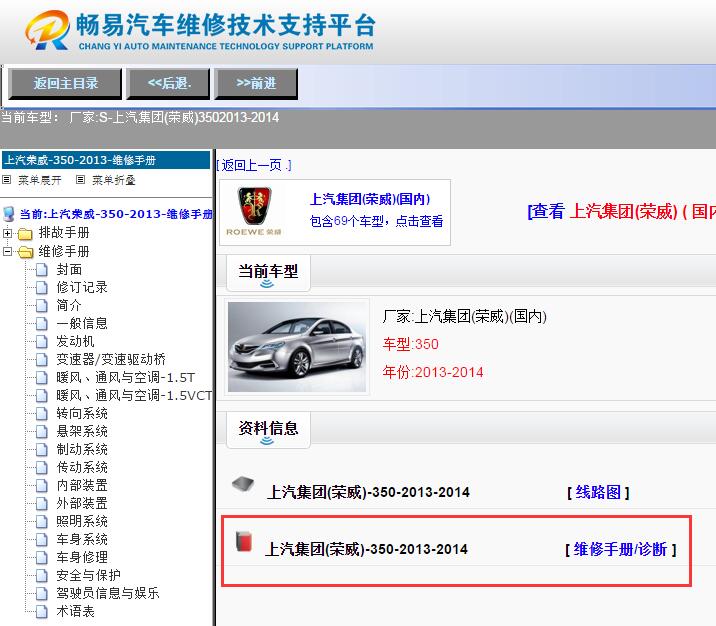
Task: Open the 暖风、通风与空调-1.5VCT page icon
Action: click(x=42, y=395)
